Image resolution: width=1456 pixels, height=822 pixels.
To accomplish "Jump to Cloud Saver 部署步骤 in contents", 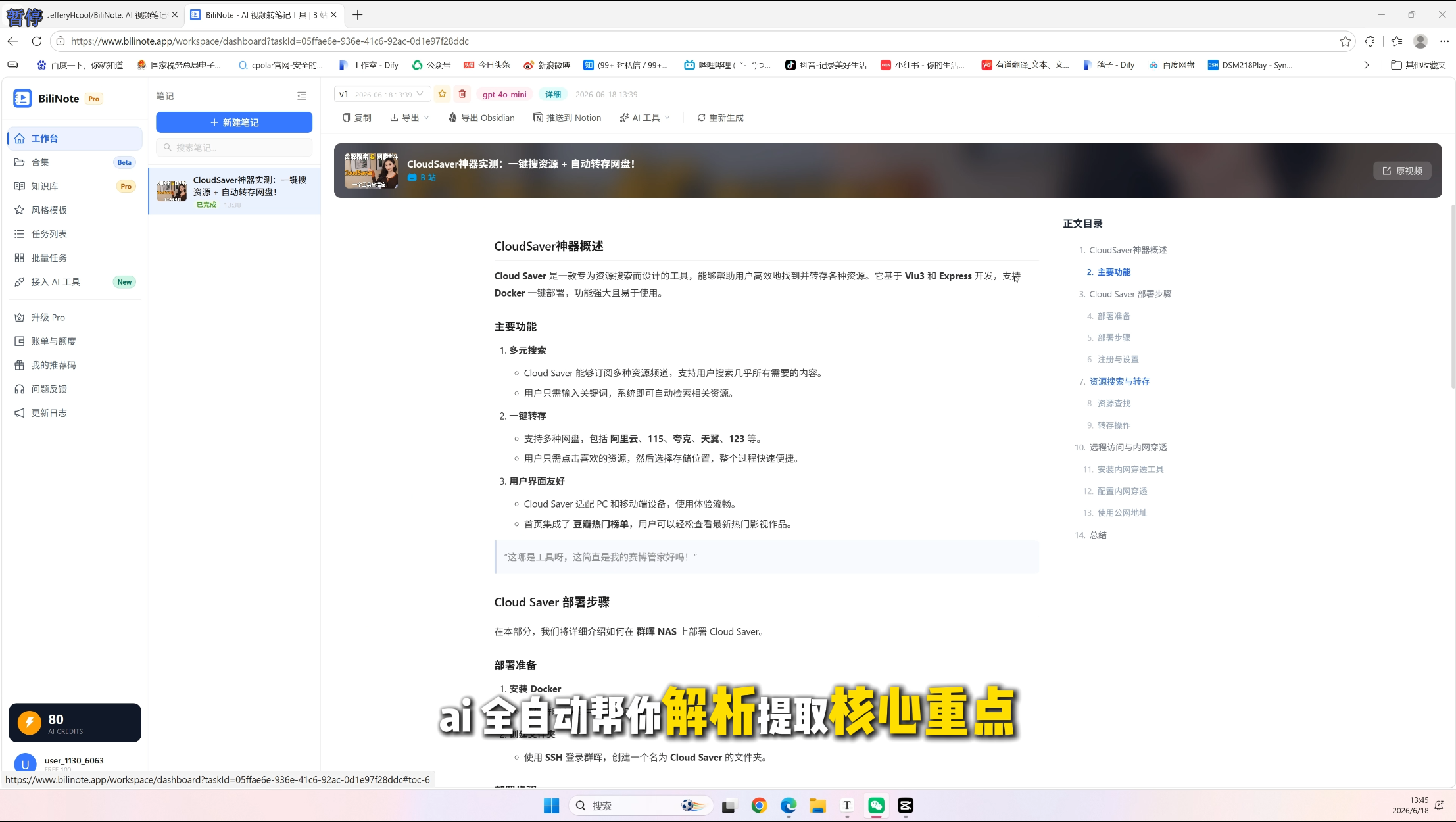I will (x=1130, y=294).
